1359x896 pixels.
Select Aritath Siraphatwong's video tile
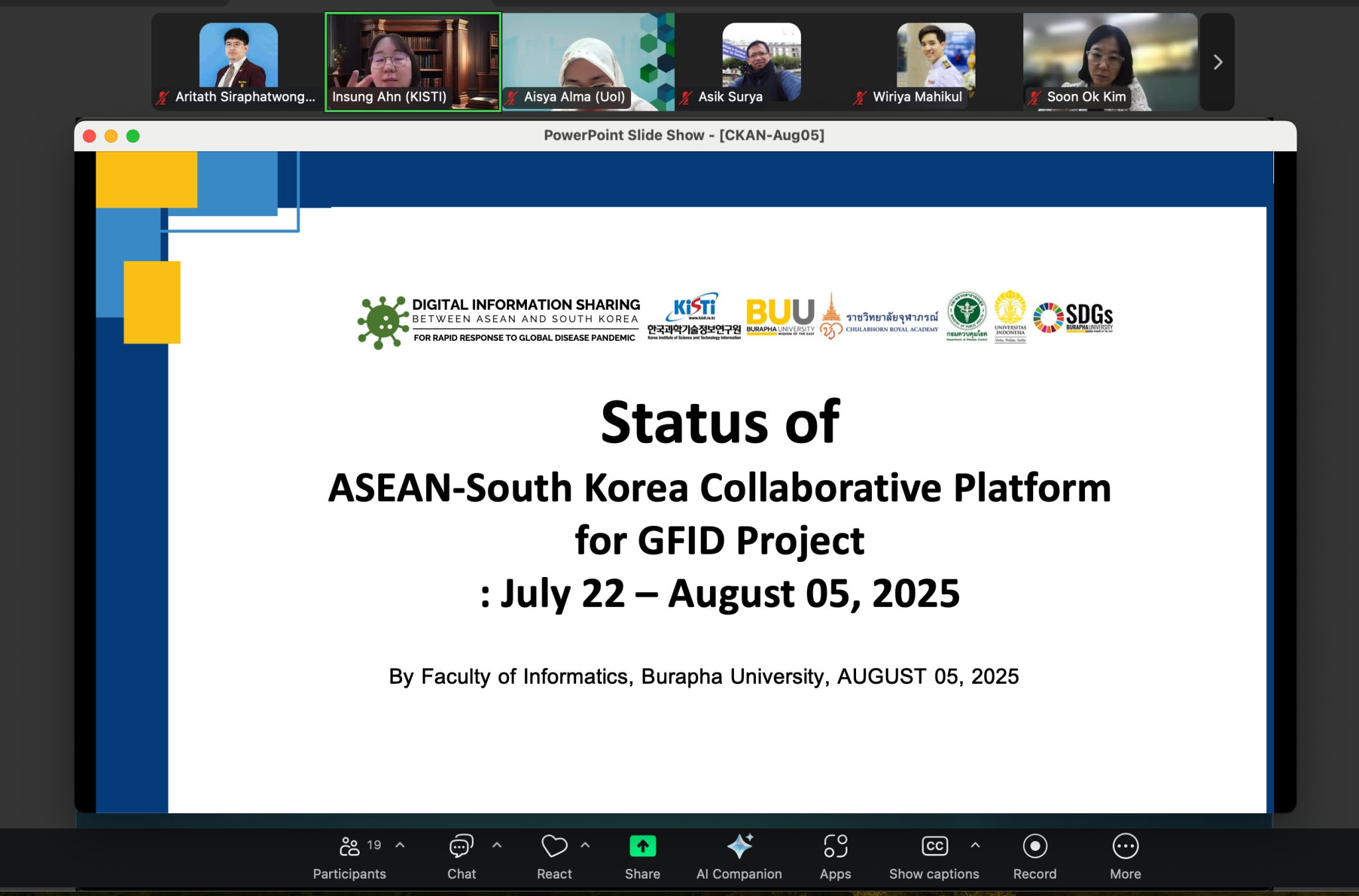pyautogui.click(x=238, y=62)
